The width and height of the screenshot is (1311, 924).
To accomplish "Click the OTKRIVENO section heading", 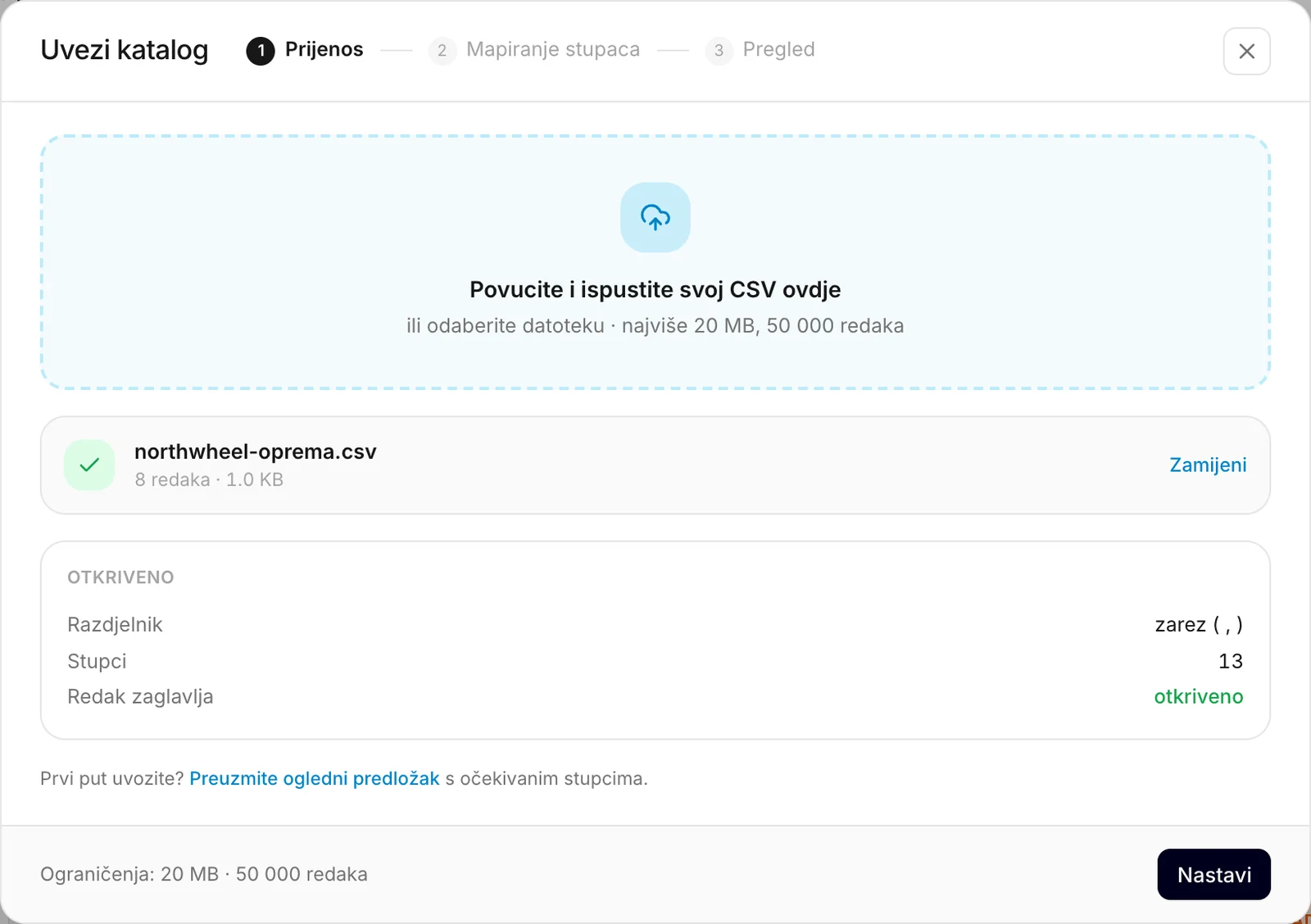I will pyautogui.click(x=120, y=577).
